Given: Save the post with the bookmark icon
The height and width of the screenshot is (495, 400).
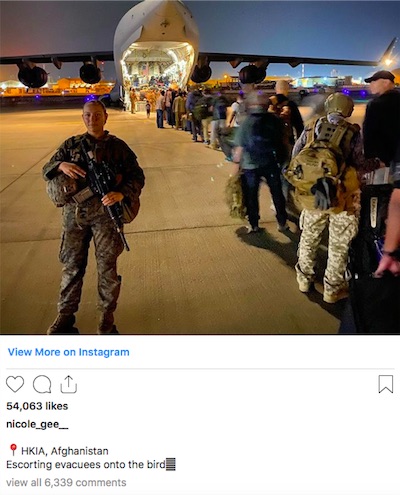Looking at the screenshot, I should 386,384.
